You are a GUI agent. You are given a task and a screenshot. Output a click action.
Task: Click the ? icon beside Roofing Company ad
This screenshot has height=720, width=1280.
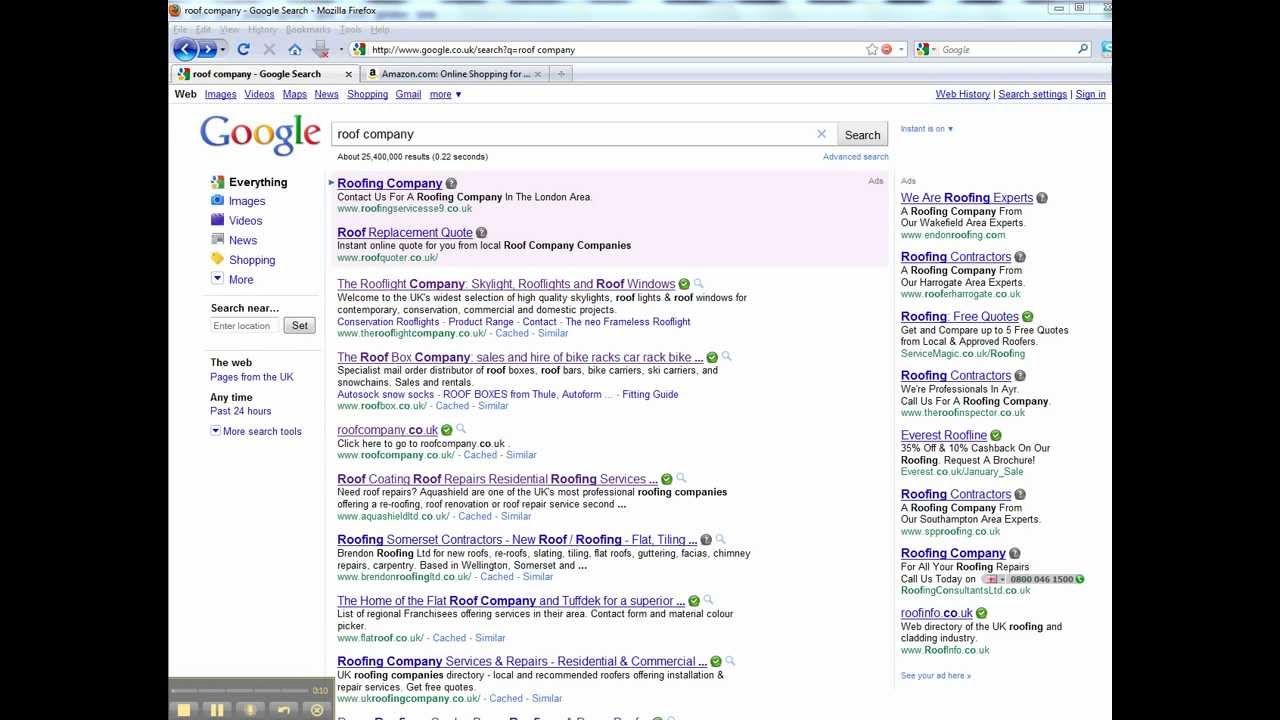451,184
